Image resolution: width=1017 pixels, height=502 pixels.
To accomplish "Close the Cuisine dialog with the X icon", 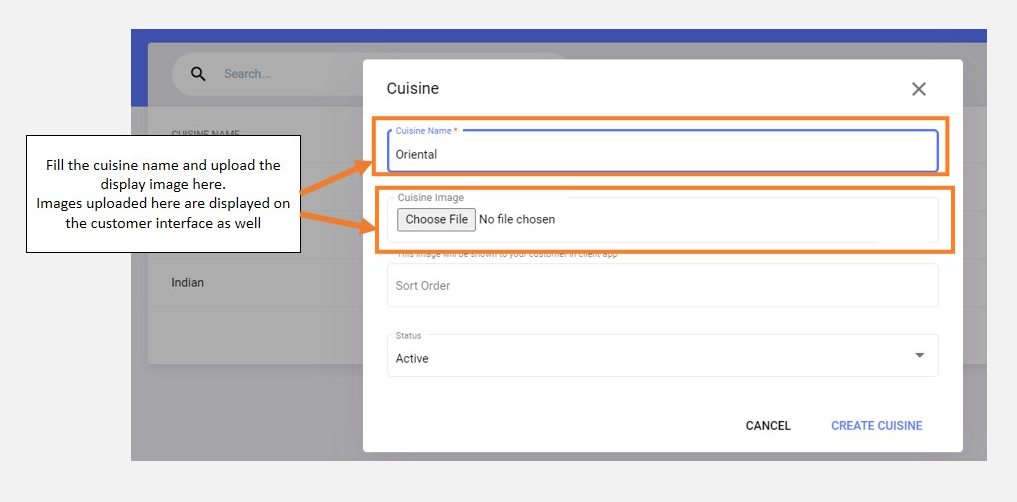I will 919,89.
